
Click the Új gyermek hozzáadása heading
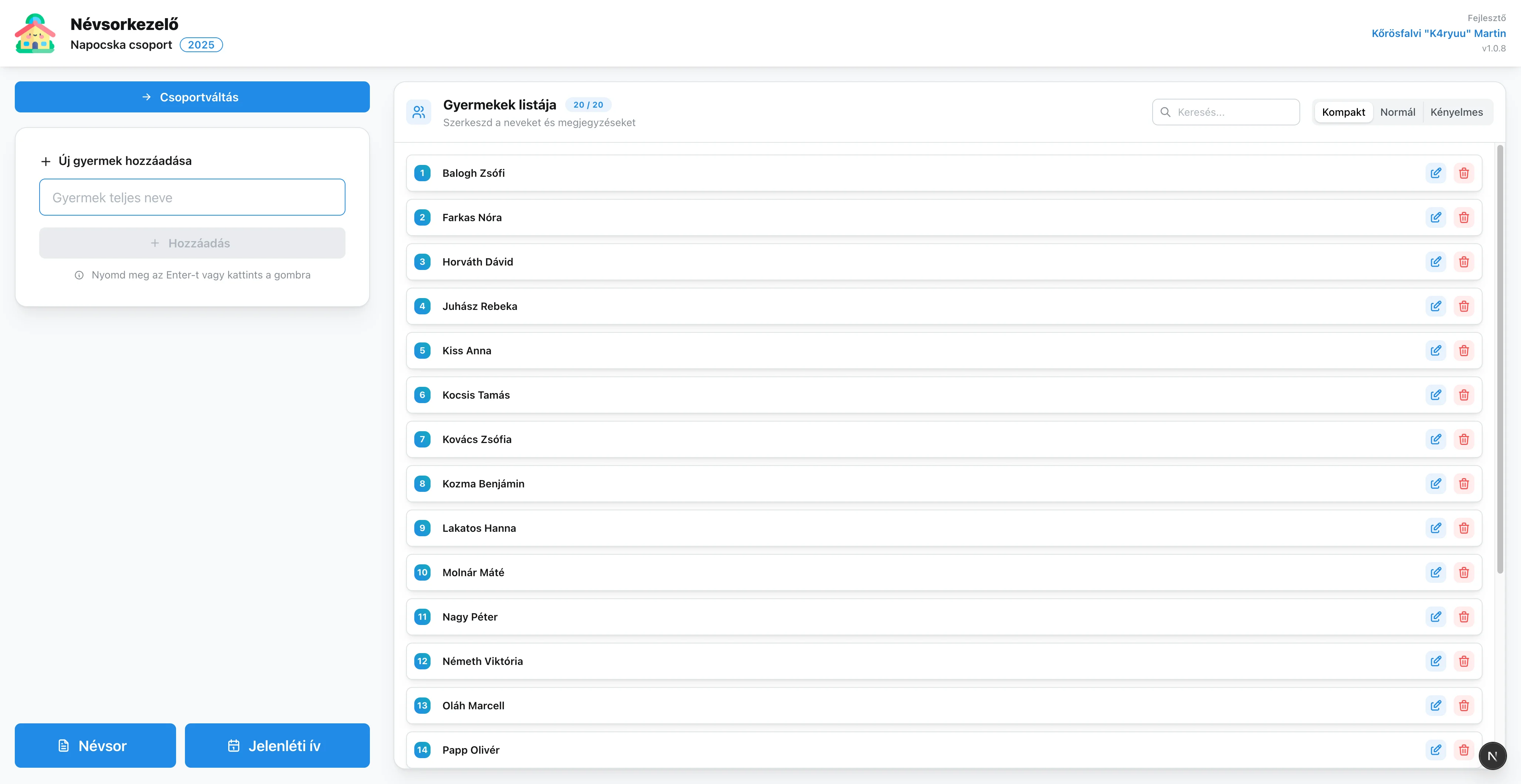tap(125, 160)
